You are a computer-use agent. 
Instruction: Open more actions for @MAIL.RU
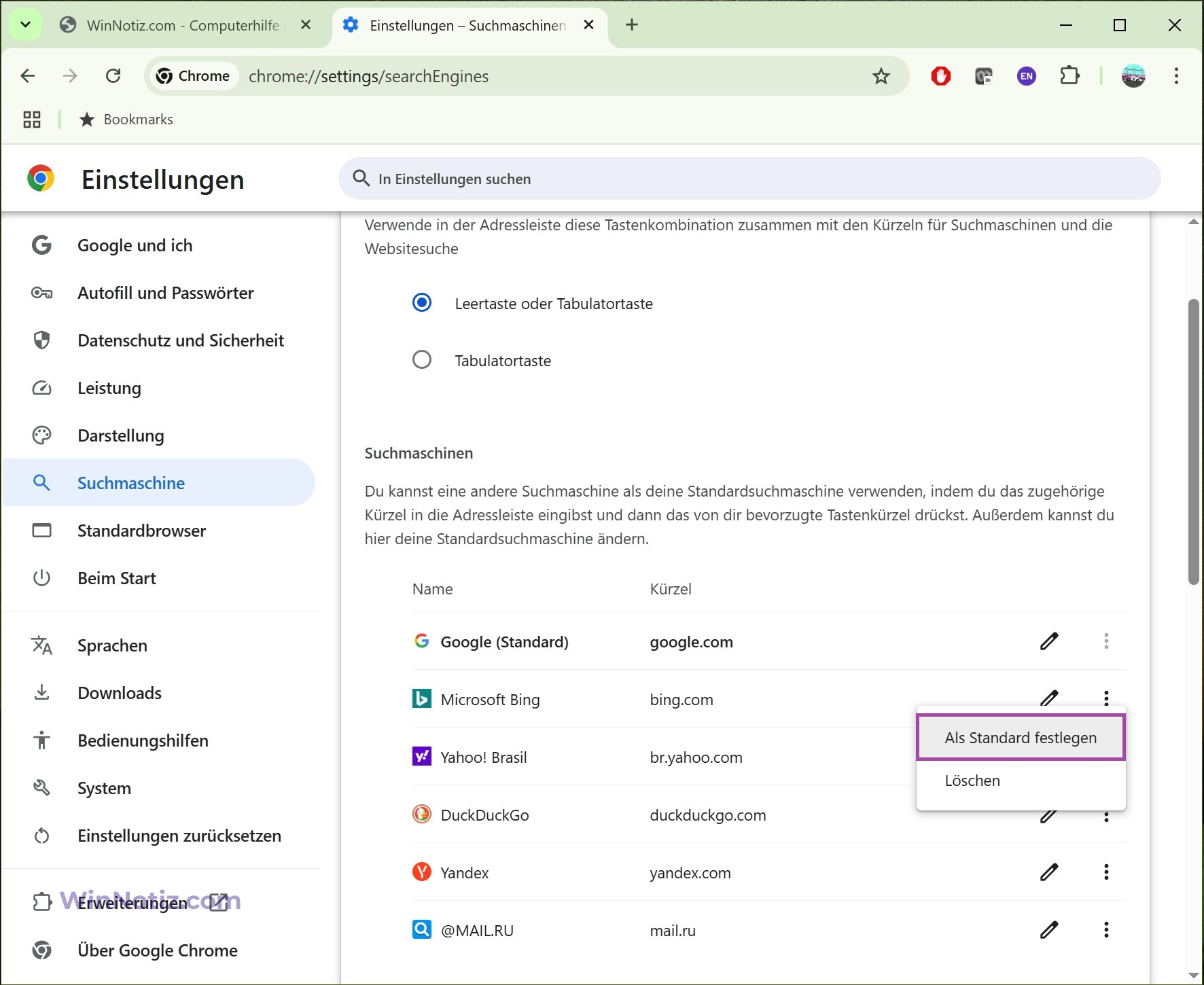click(1106, 930)
